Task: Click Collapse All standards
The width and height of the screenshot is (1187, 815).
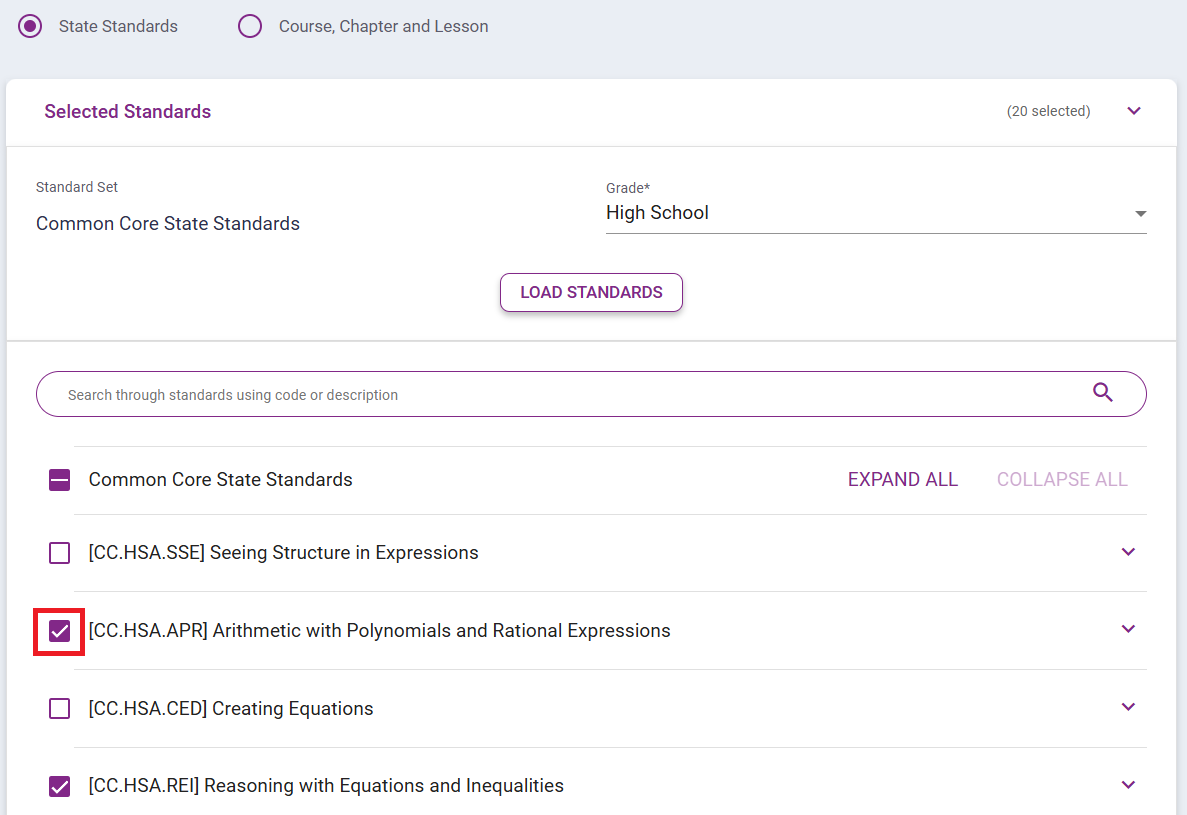Action: 1061,480
